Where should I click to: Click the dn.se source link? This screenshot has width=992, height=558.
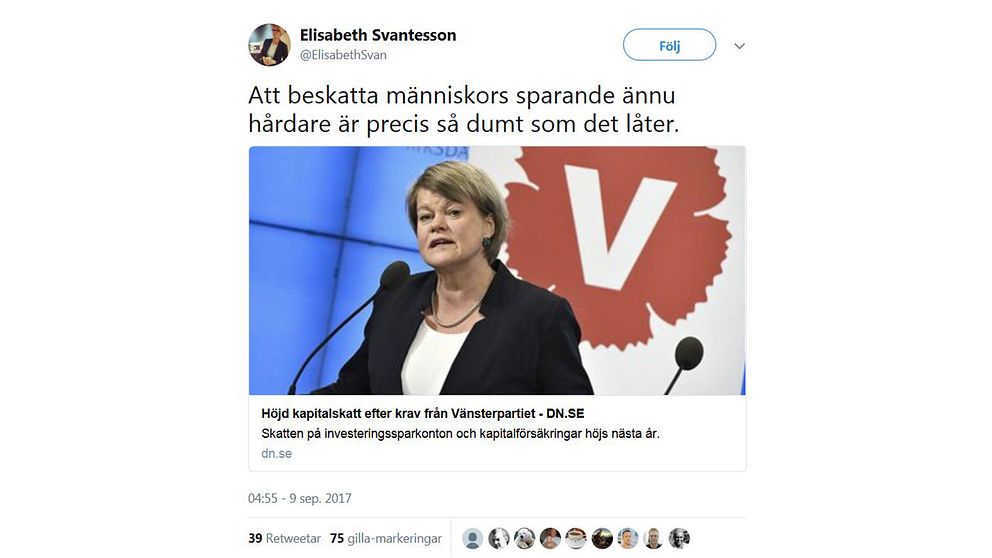pos(276,454)
